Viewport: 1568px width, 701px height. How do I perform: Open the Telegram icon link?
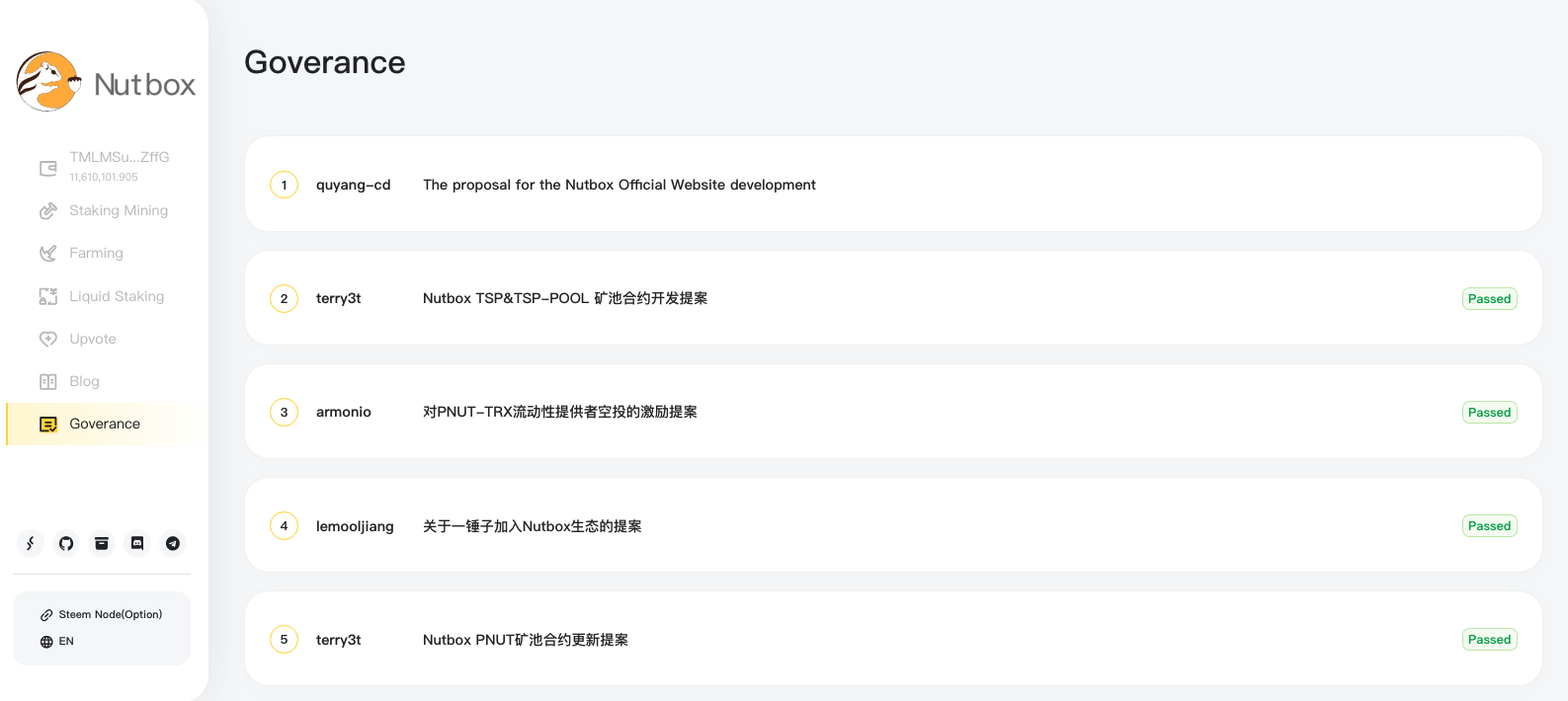173,543
